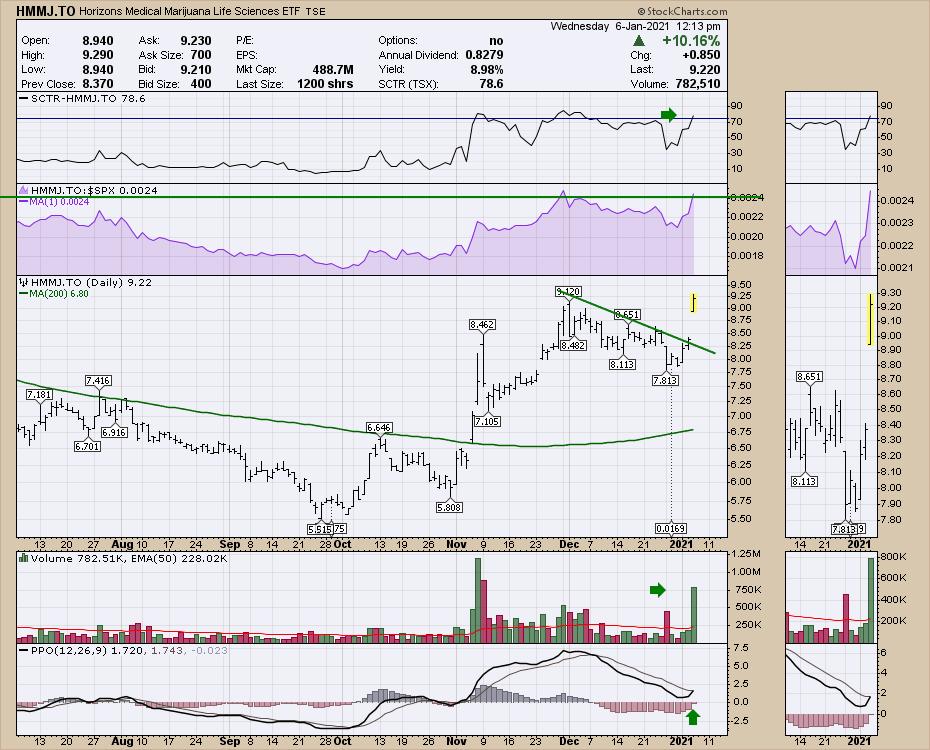
Task: Click the Bid value 9.210
Action: click(196, 69)
